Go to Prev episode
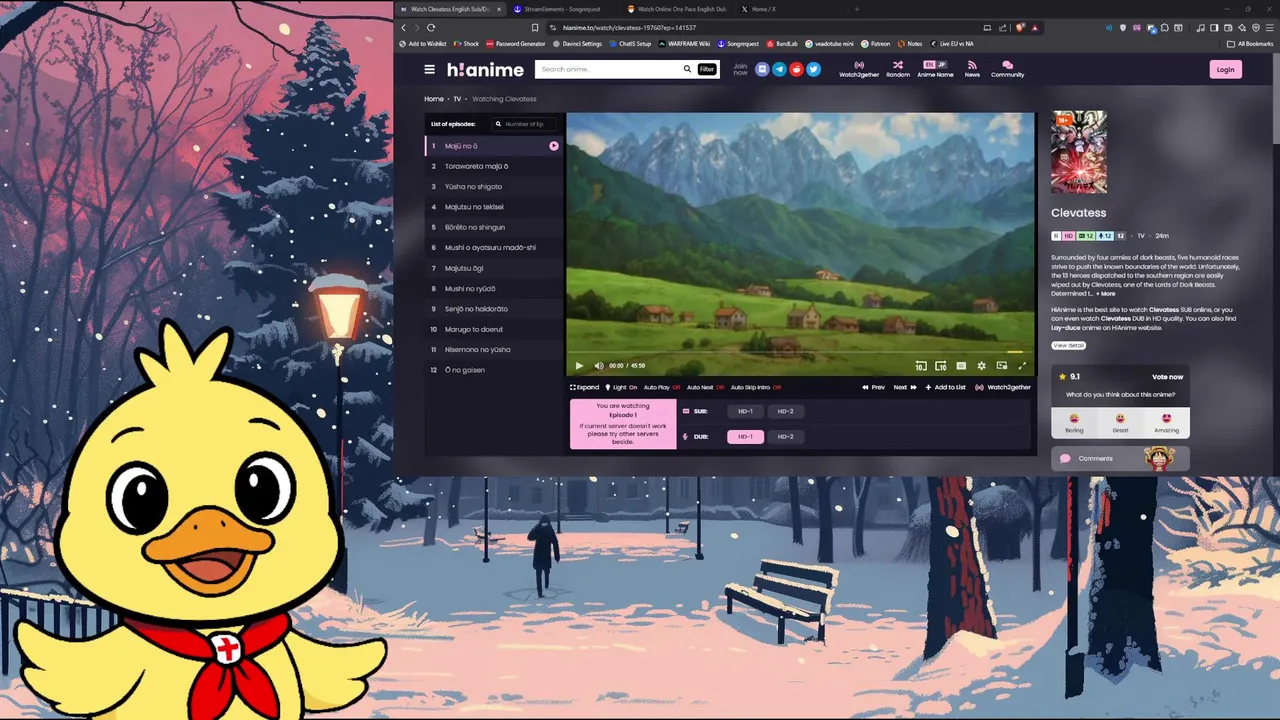Screen dimensions: 1280x720 (874, 387)
